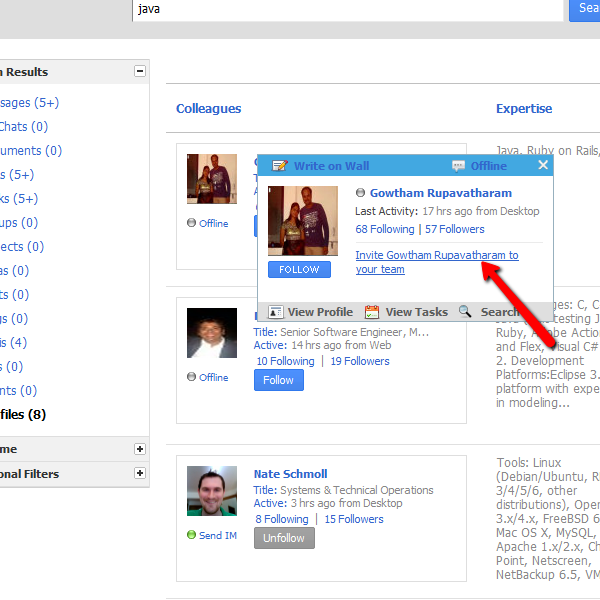Click 57 Followers link
Viewport: 600px width, 600px height.
pyautogui.click(x=455, y=229)
